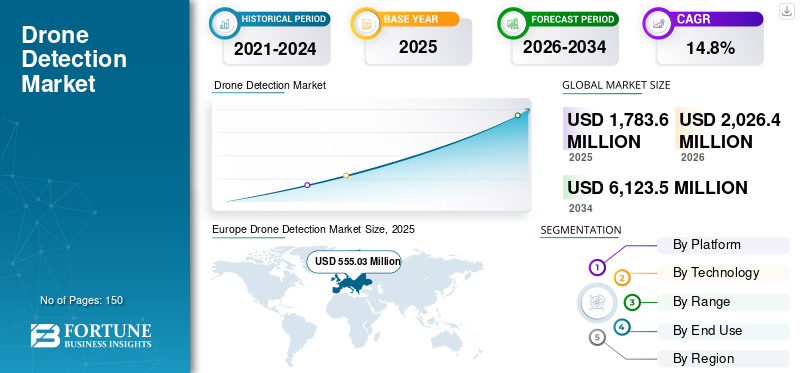Click numbered circle 5 in segmentation

pyautogui.click(x=597, y=337)
